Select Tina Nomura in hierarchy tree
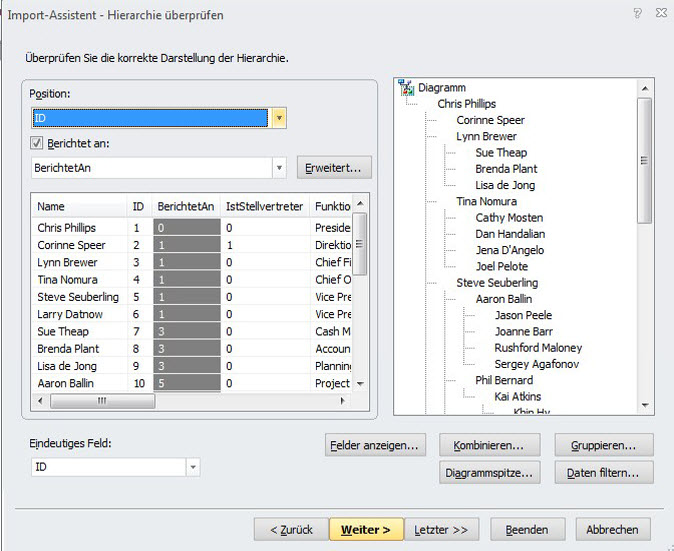Screen dimensions: 674x551 [x=486, y=201]
